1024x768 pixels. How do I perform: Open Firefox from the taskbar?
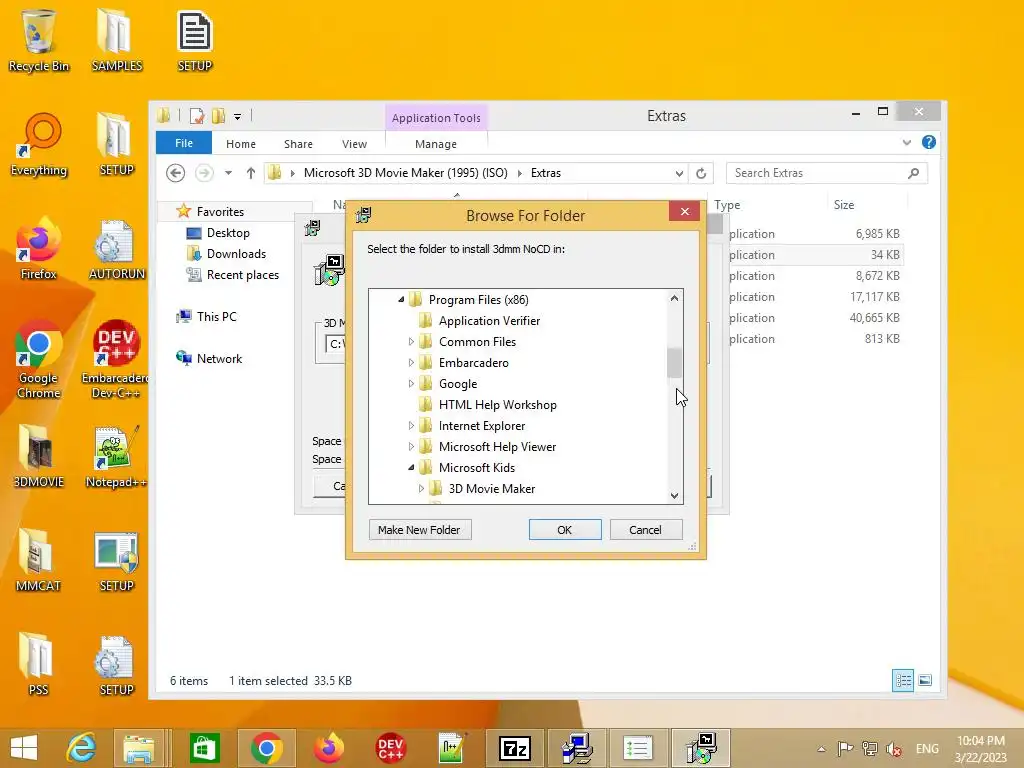coord(328,748)
